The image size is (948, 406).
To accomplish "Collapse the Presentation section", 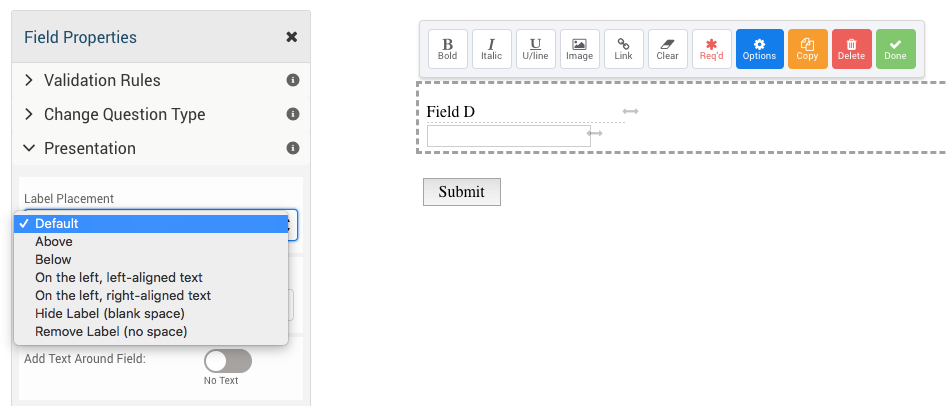I will tap(161, 148).
